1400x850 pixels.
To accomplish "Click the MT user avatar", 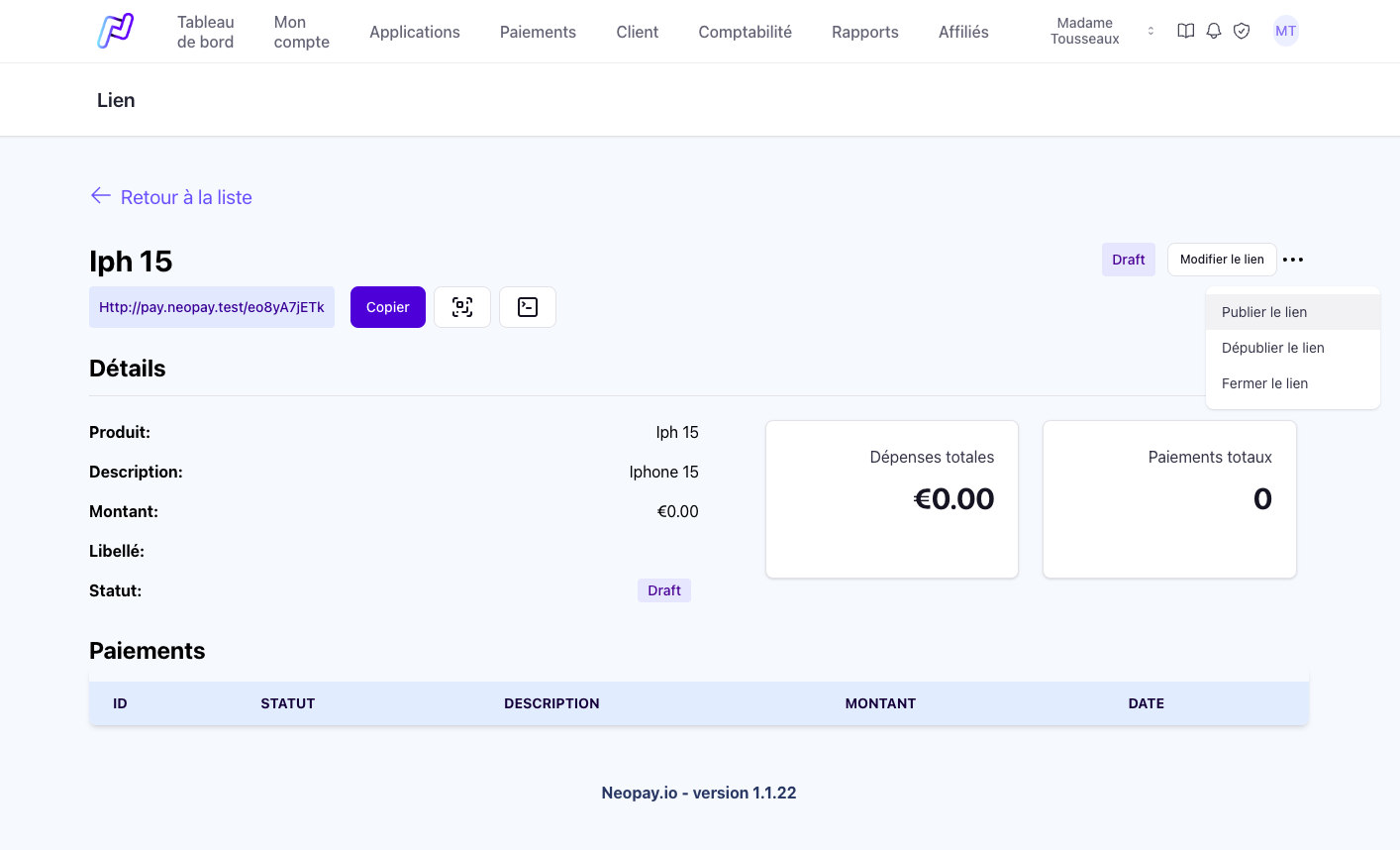I will point(1285,32).
